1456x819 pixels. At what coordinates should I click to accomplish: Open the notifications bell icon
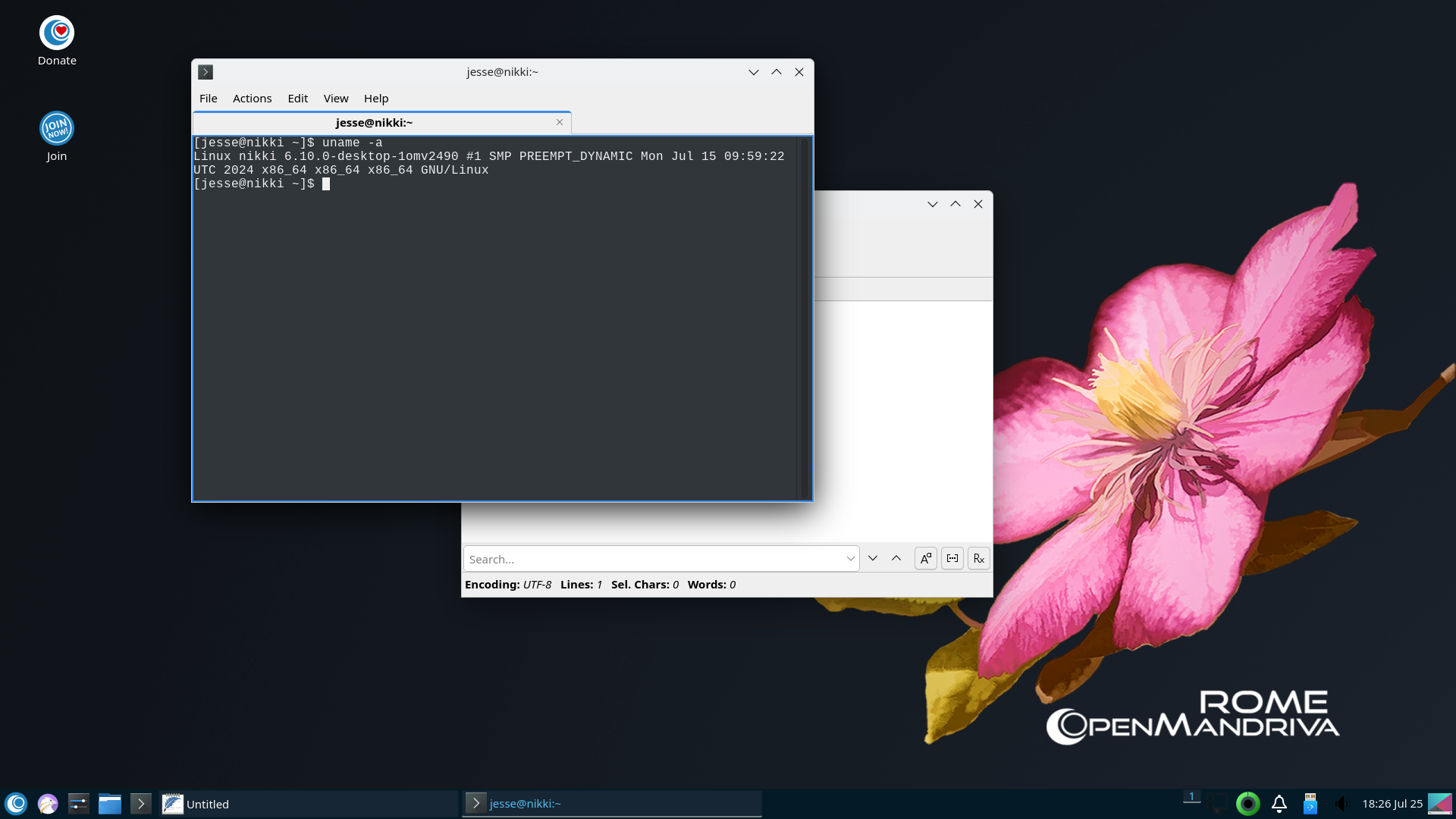(1279, 804)
